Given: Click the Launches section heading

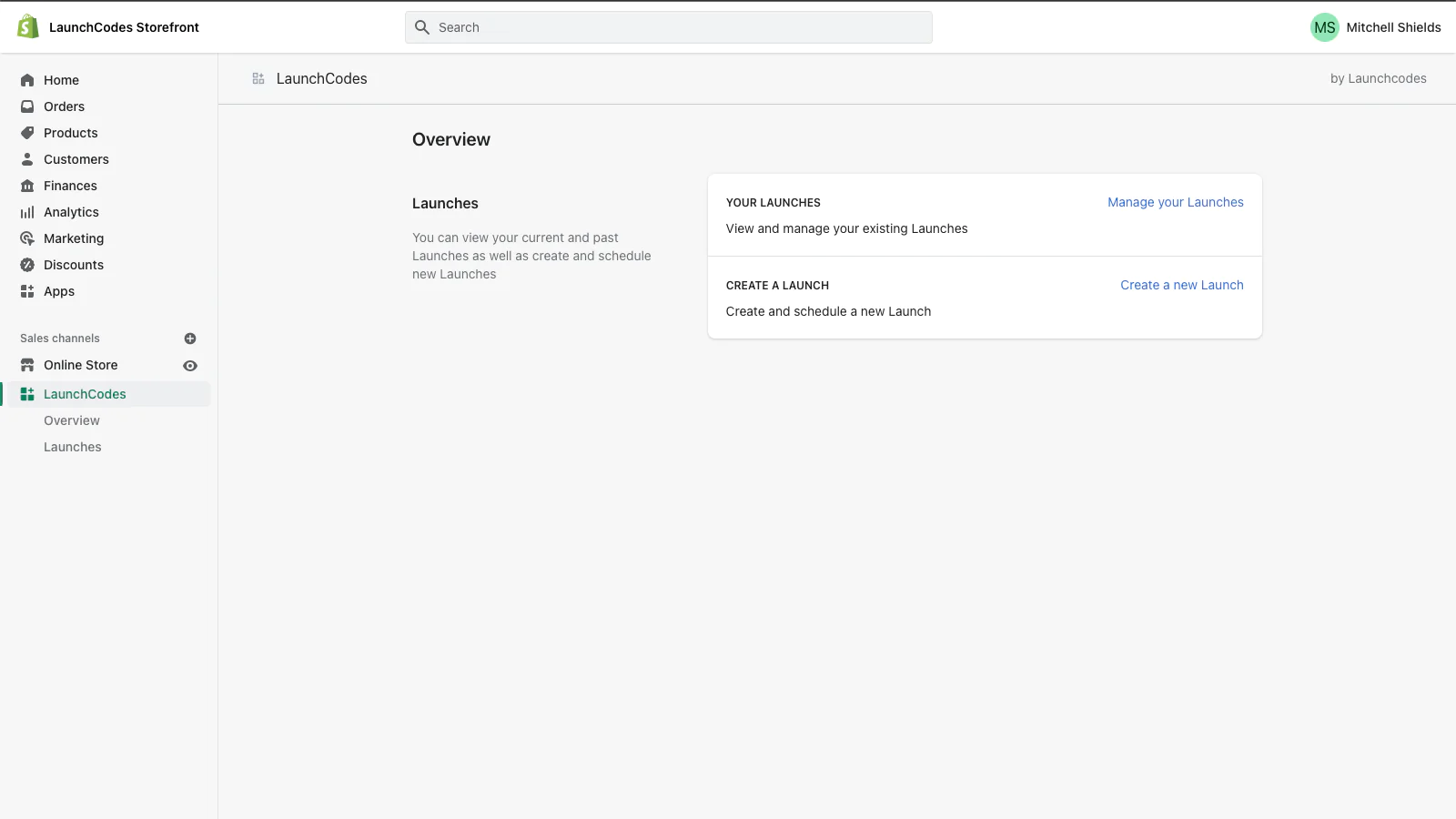Looking at the screenshot, I should click(x=445, y=203).
